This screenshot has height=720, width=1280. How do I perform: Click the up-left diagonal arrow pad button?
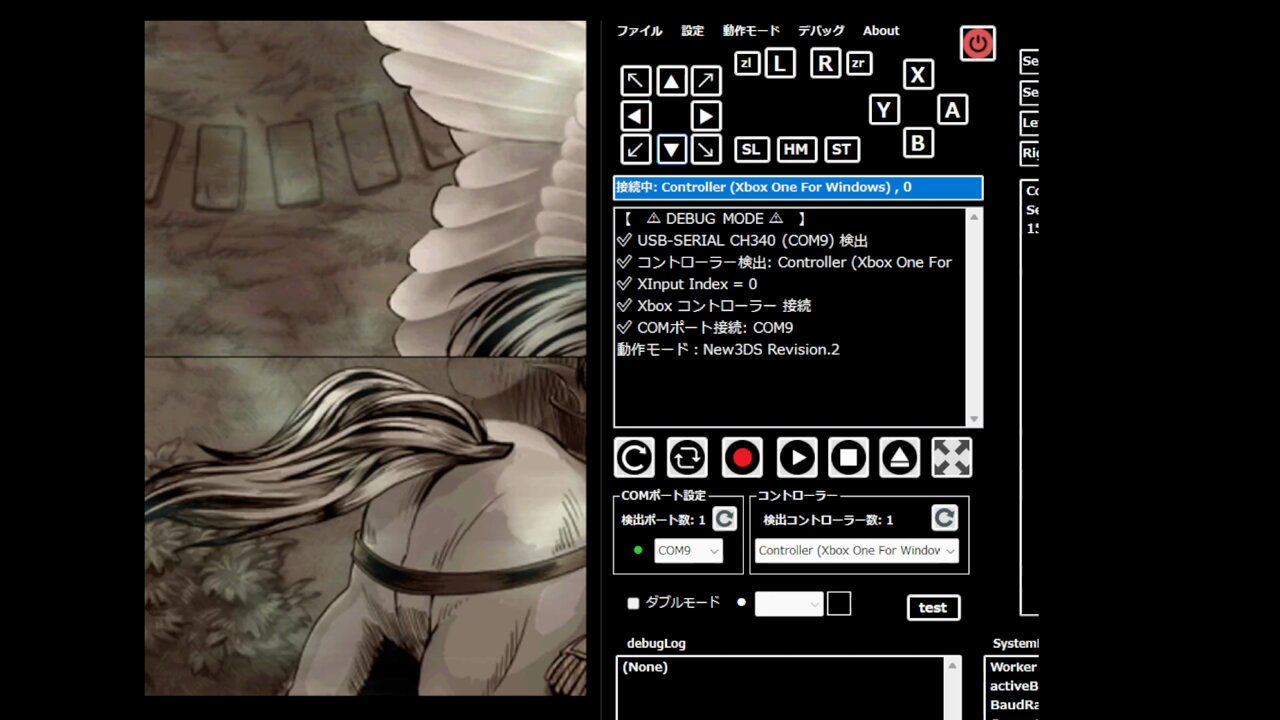coord(636,81)
